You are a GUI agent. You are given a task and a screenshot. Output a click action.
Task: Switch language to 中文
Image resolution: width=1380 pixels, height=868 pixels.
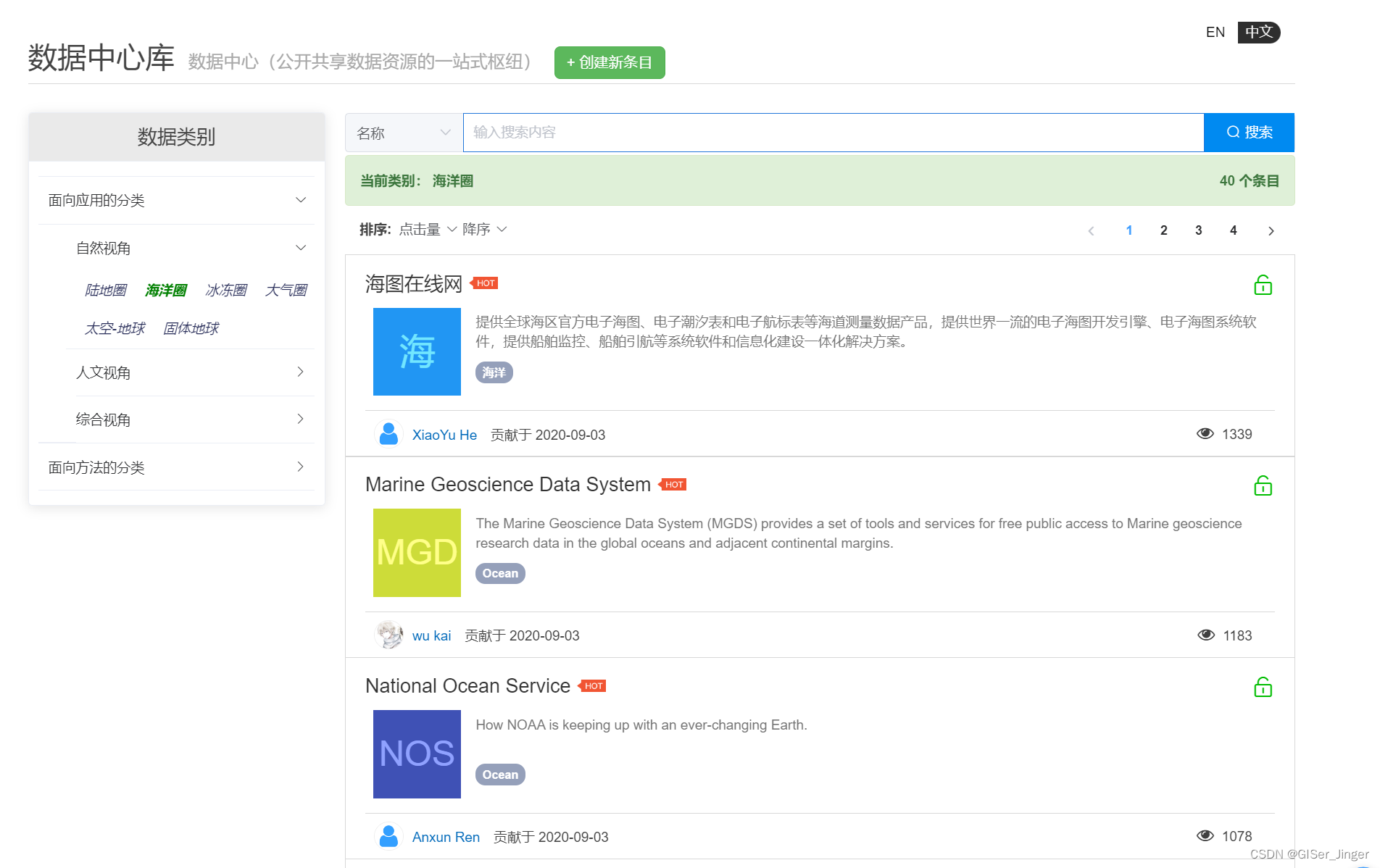pyautogui.click(x=1259, y=33)
